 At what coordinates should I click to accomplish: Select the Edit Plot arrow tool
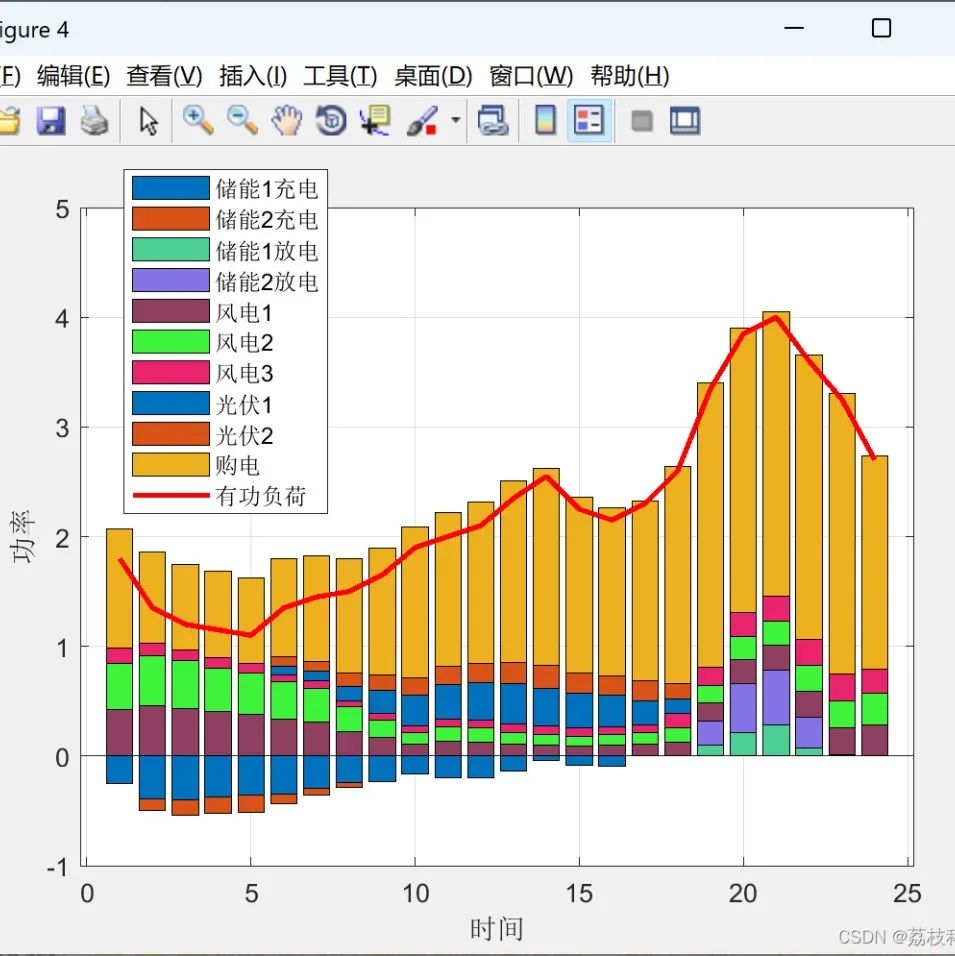tap(148, 120)
